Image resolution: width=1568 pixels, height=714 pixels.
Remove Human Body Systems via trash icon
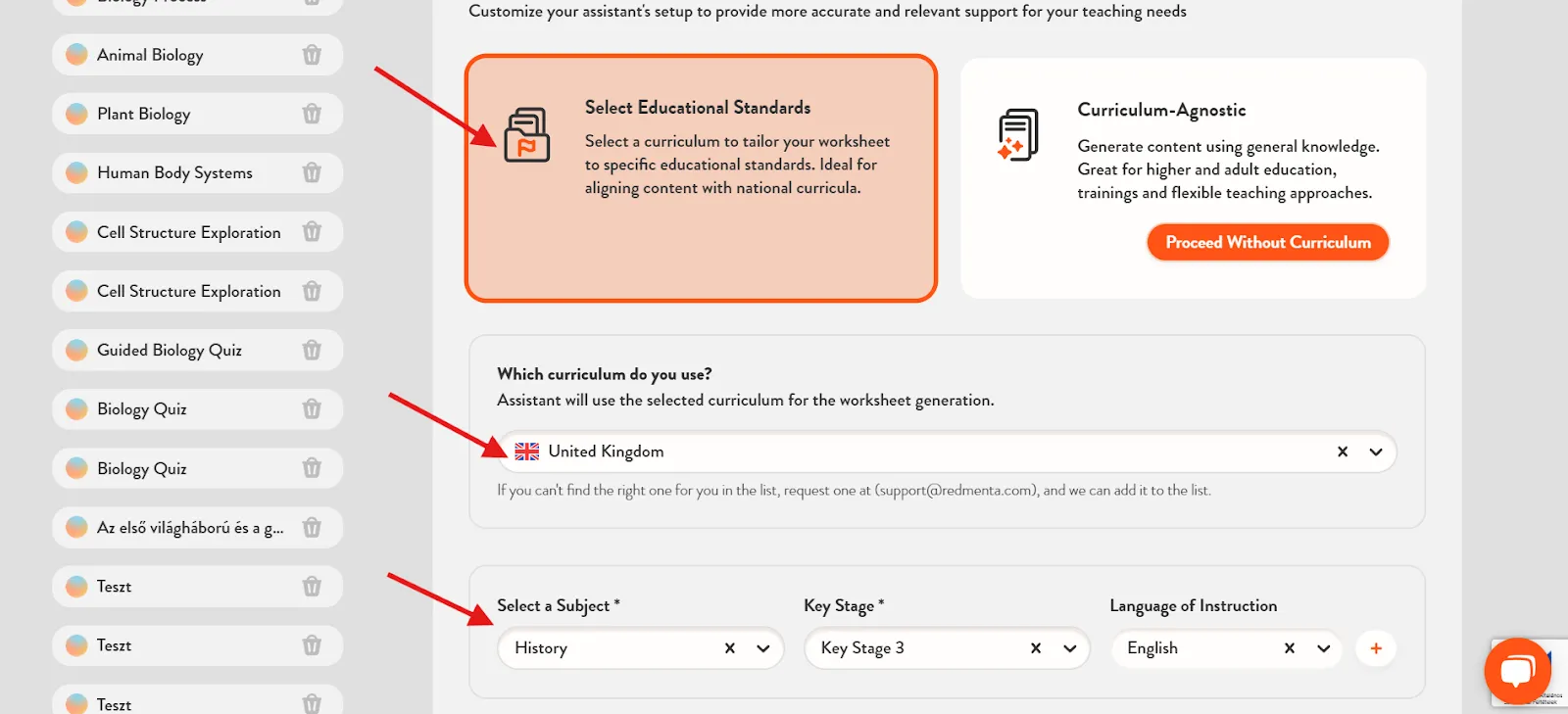point(312,172)
